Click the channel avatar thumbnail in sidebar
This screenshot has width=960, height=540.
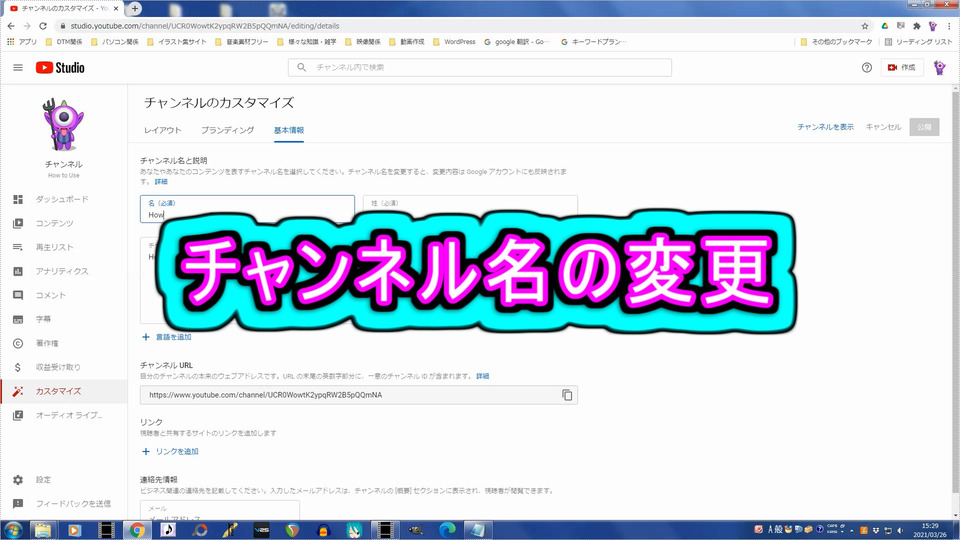(63, 125)
